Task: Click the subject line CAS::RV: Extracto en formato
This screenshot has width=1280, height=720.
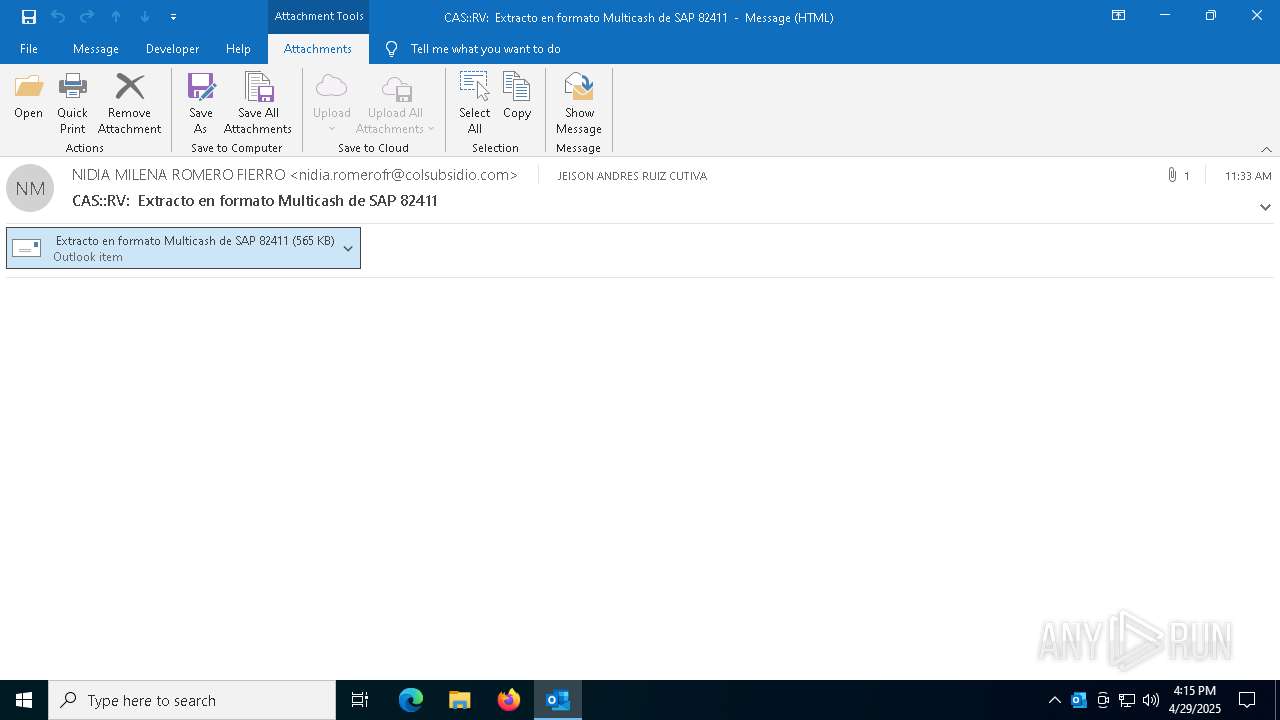Action: tap(255, 201)
